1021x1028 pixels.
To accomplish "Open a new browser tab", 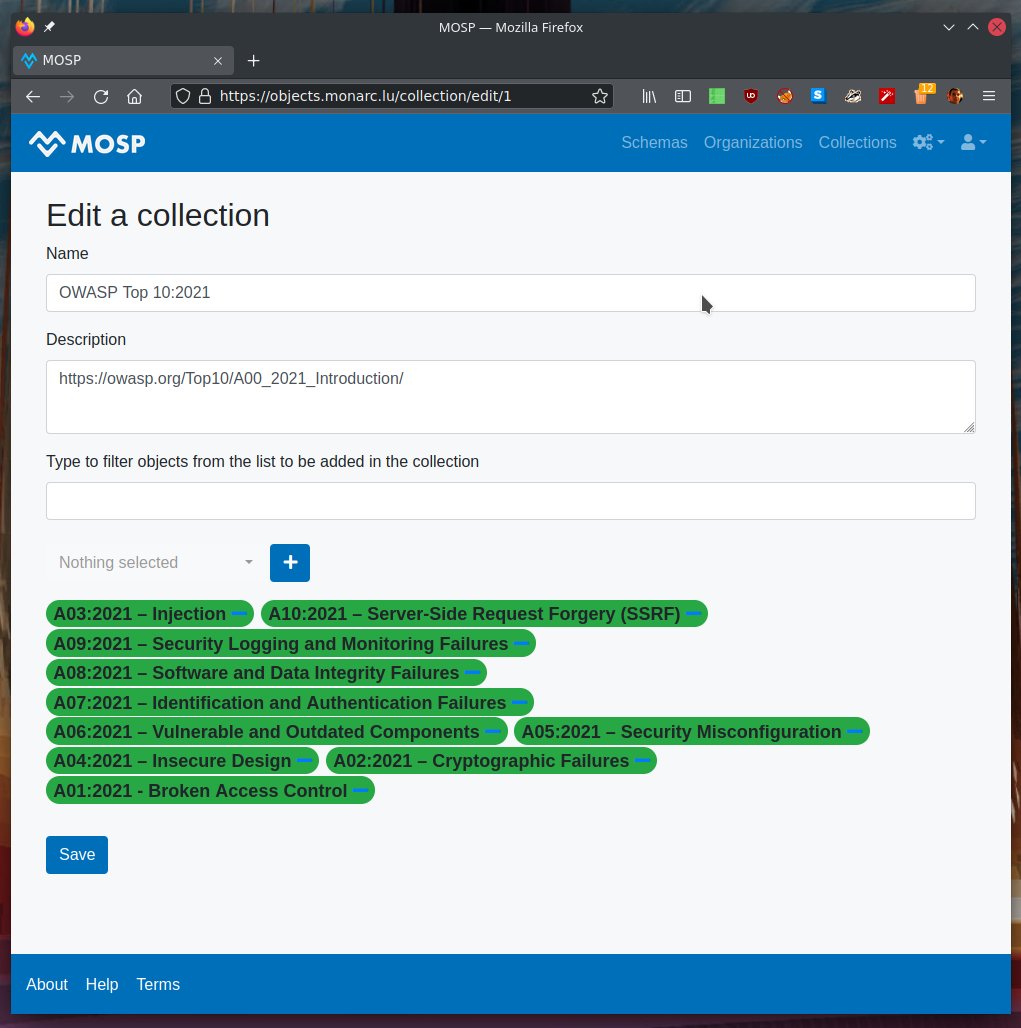I will click(253, 61).
